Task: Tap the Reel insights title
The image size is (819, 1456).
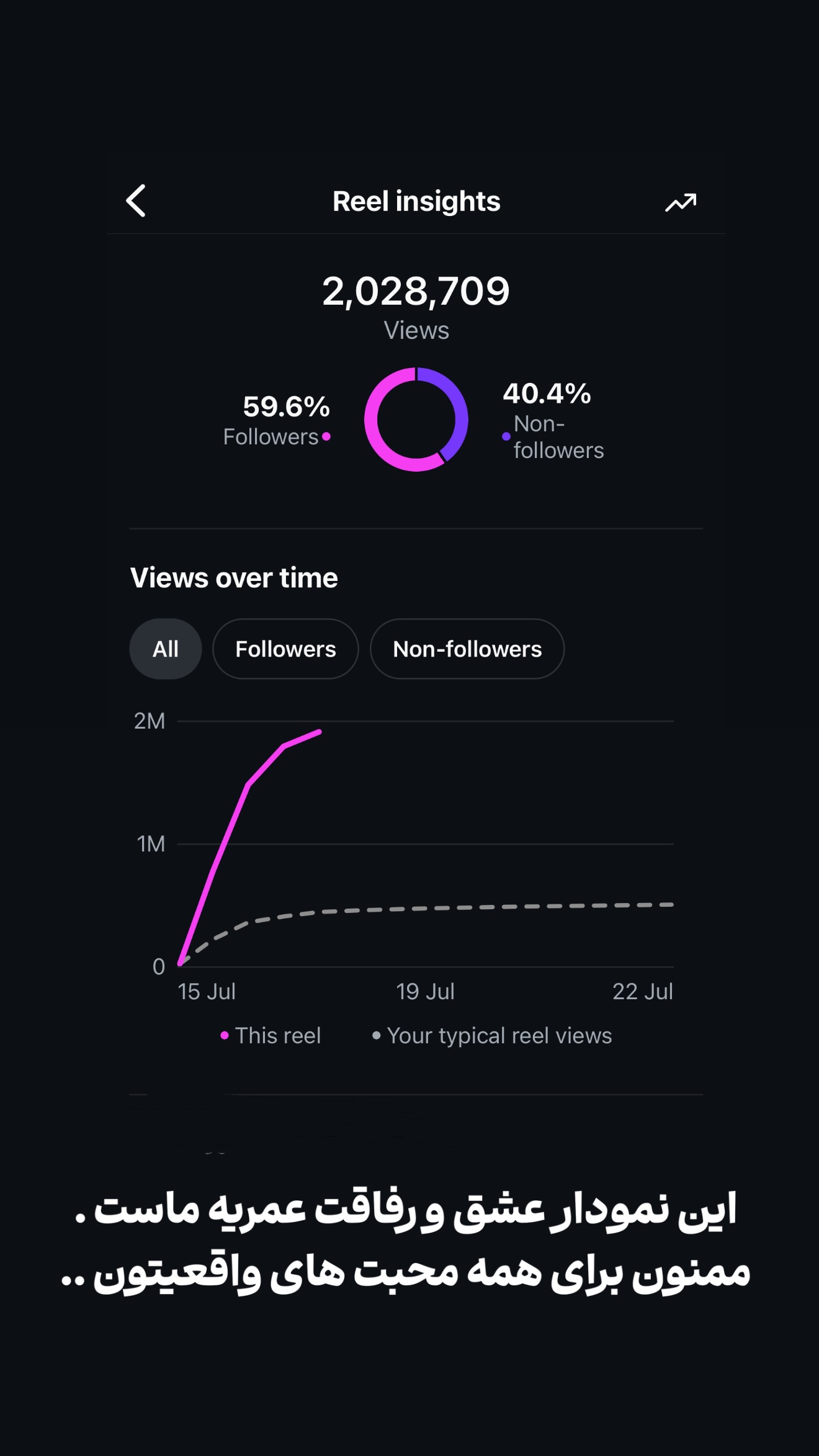Action: [x=416, y=201]
